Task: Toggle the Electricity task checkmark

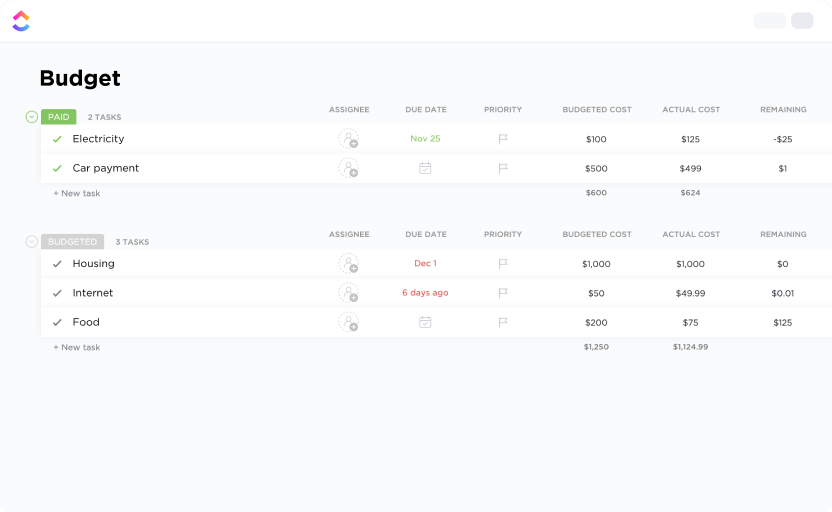Action: coord(57,139)
